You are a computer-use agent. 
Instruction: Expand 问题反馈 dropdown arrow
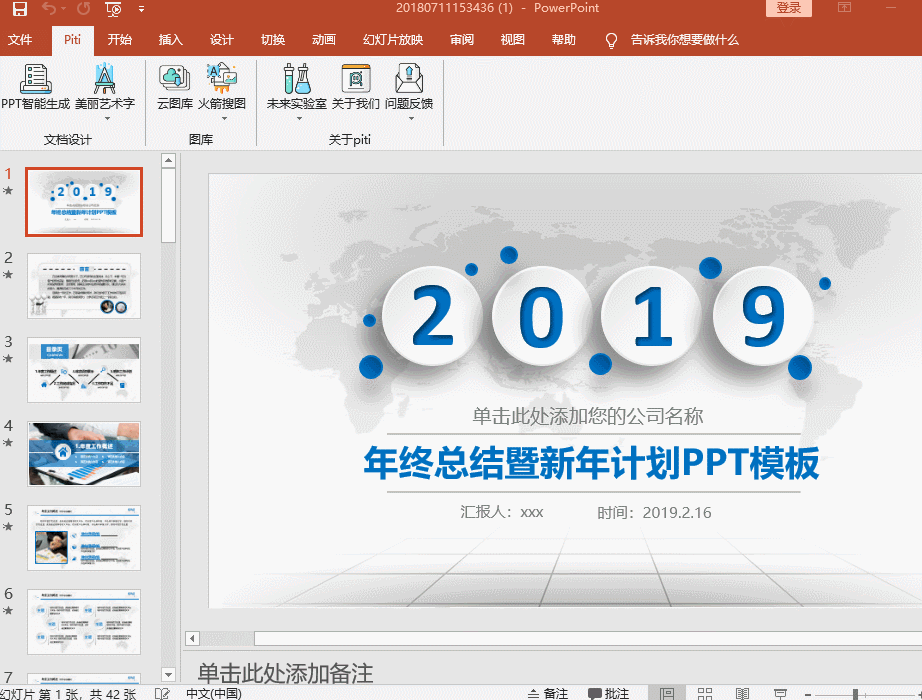click(412, 119)
